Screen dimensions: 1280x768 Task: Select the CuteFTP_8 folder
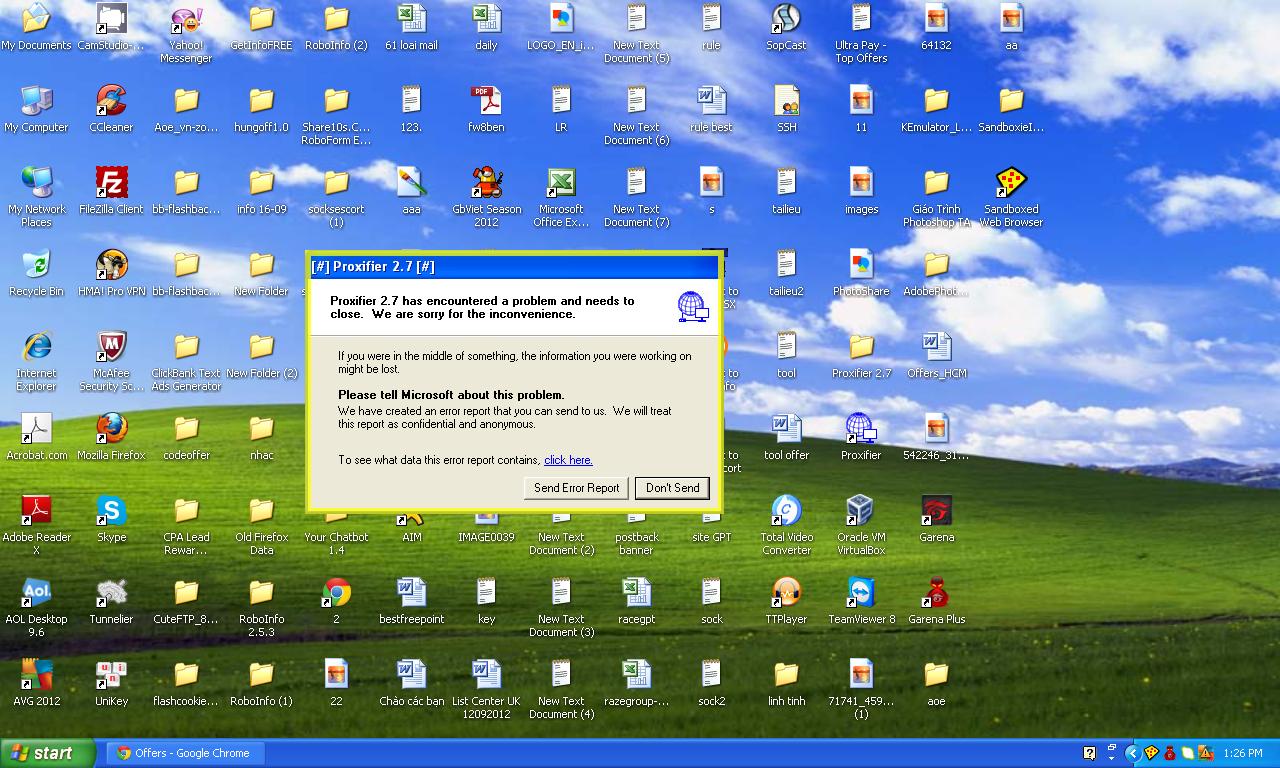(186, 601)
